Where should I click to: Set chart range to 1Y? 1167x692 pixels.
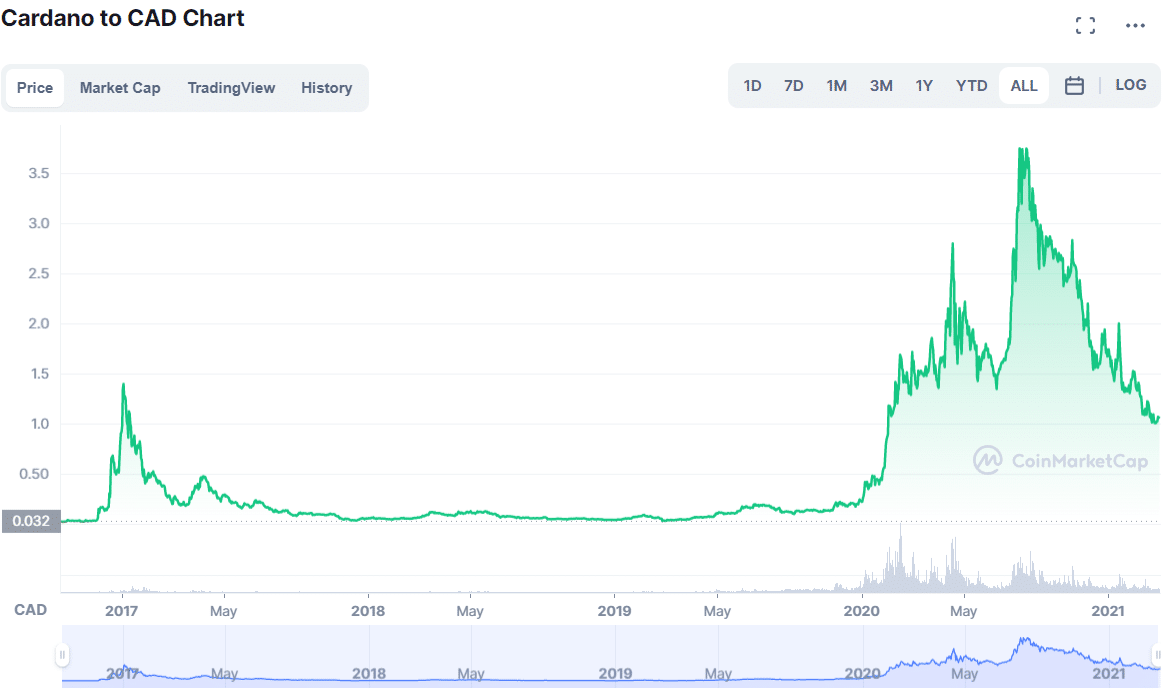[x=924, y=86]
